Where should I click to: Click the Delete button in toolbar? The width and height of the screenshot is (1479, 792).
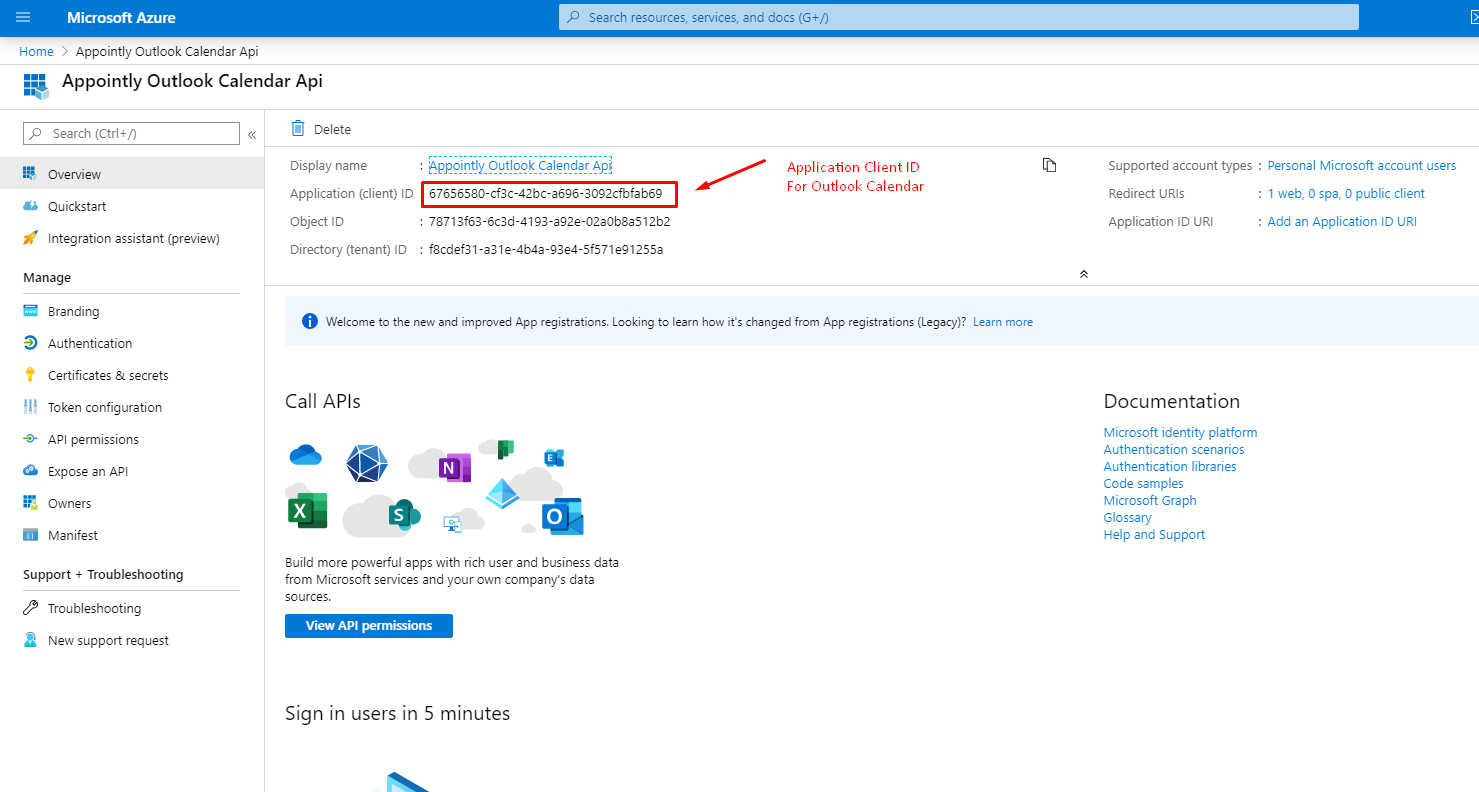(x=321, y=129)
